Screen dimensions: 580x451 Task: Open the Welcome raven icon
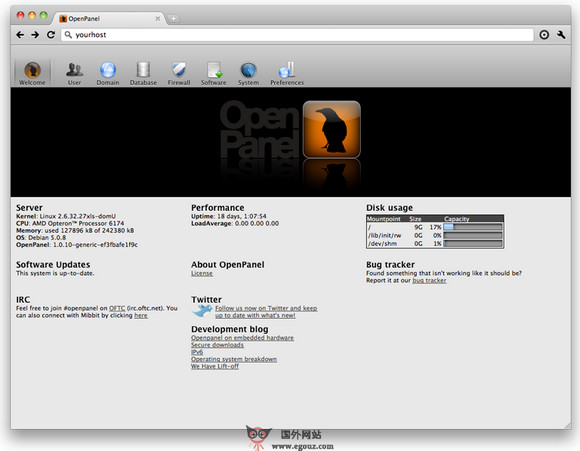click(33, 70)
